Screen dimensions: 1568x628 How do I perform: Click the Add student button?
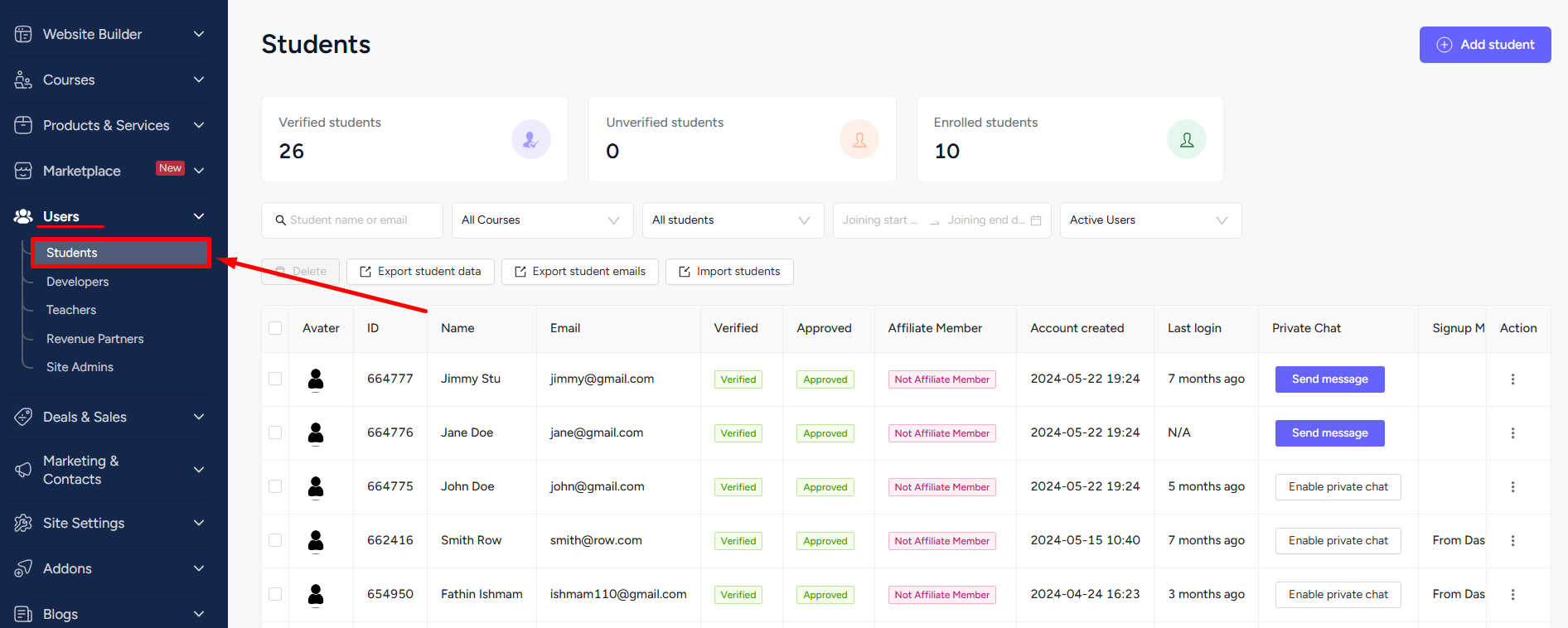click(1485, 45)
